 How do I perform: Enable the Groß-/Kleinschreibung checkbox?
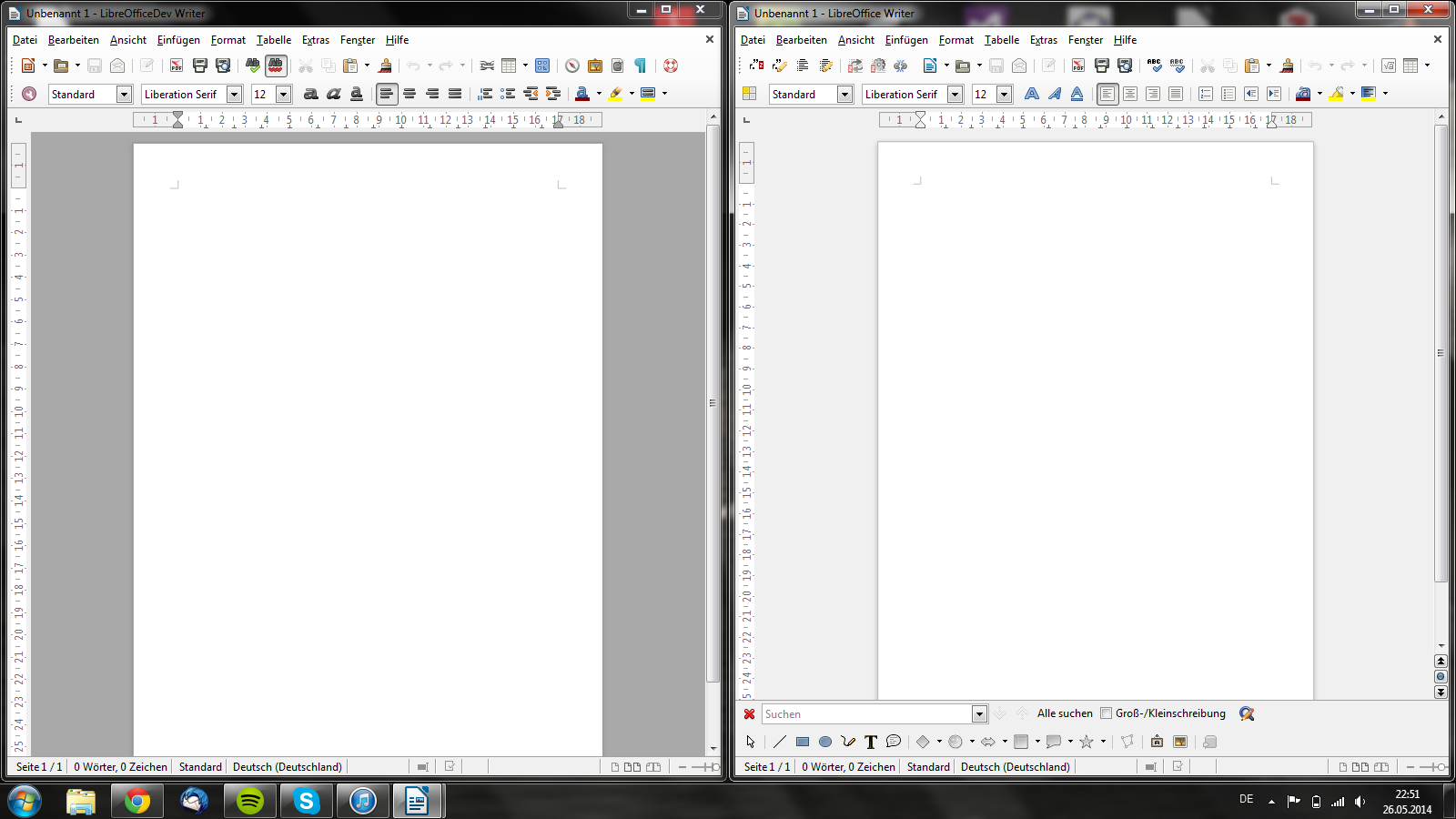tap(1107, 713)
